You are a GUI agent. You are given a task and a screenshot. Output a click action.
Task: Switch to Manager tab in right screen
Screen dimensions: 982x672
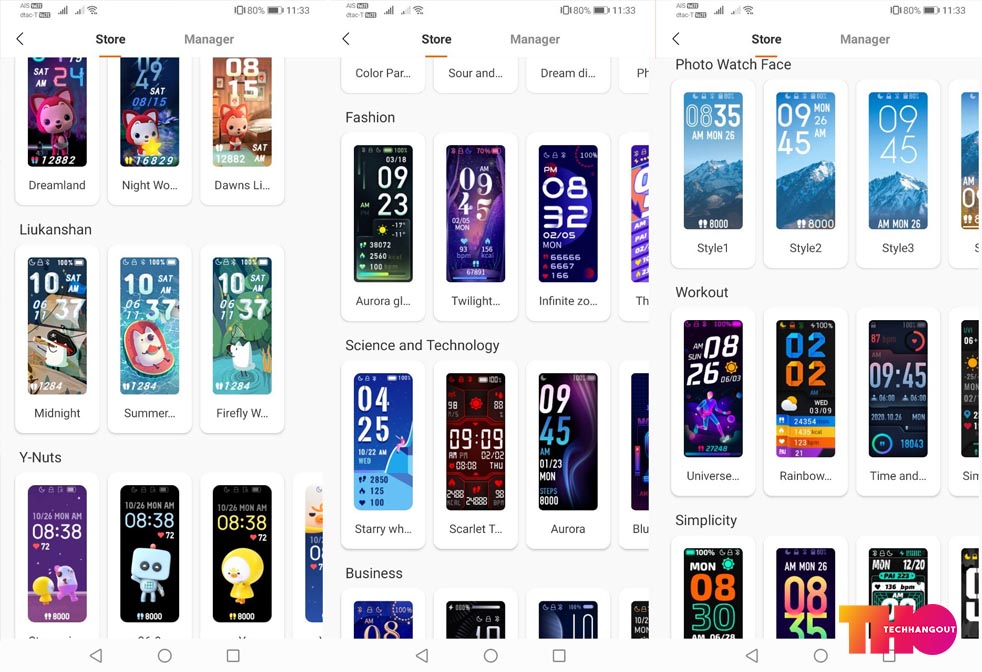click(x=865, y=39)
